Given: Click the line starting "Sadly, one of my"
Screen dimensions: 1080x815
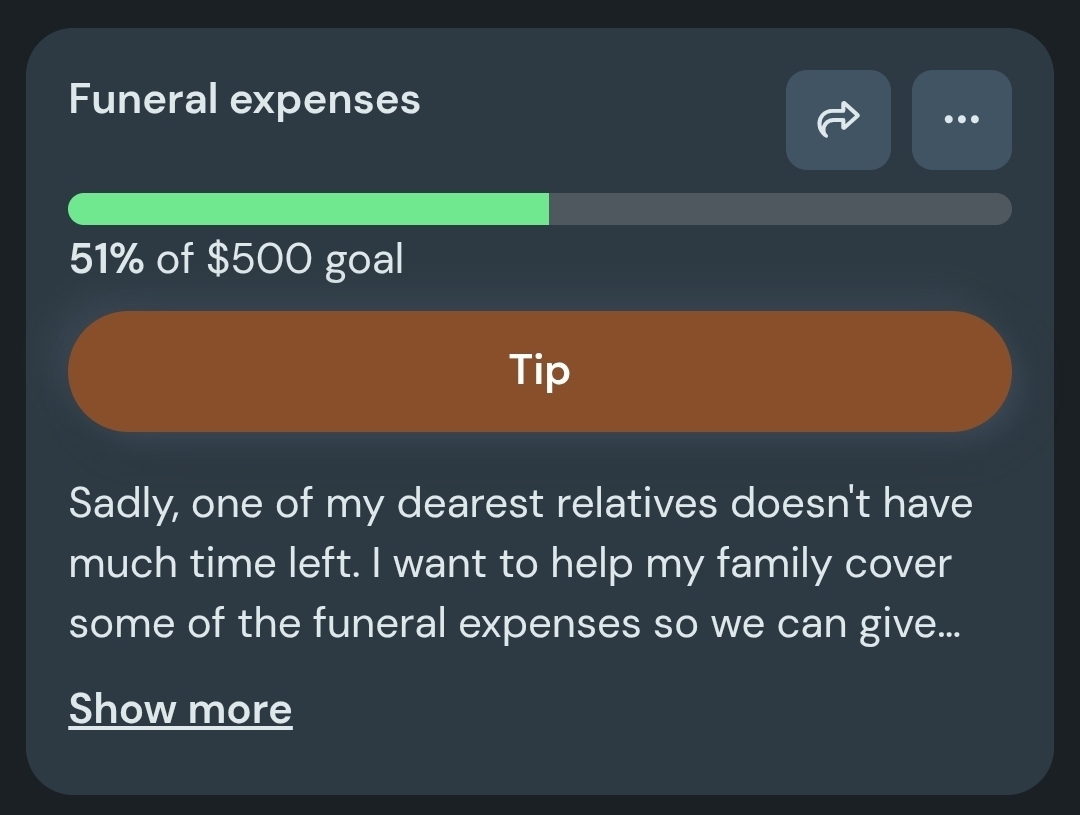Looking at the screenshot, I should (x=520, y=502).
